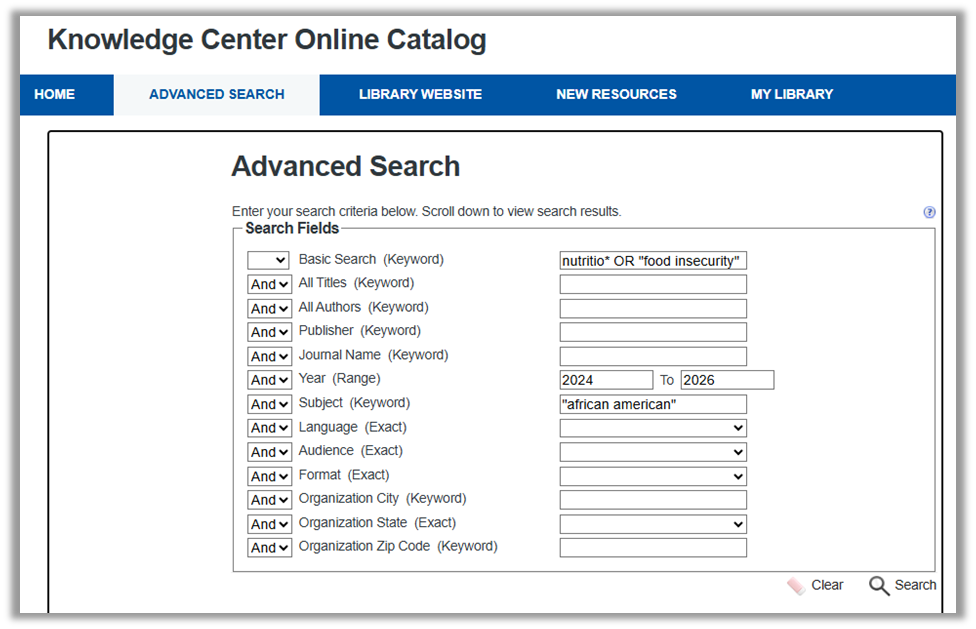Change the And operator for Subject
976x629 pixels.
pyautogui.click(x=269, y=404)
